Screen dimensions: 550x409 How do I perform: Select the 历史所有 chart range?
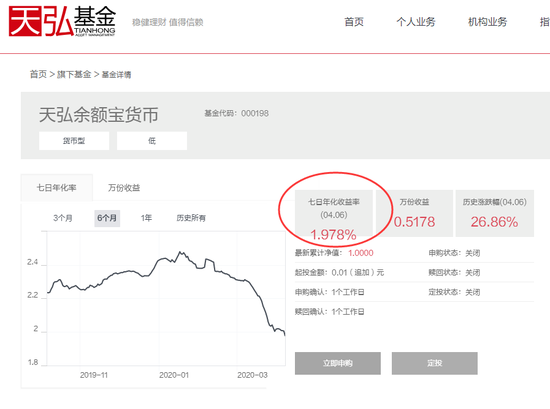click(191, 218)
